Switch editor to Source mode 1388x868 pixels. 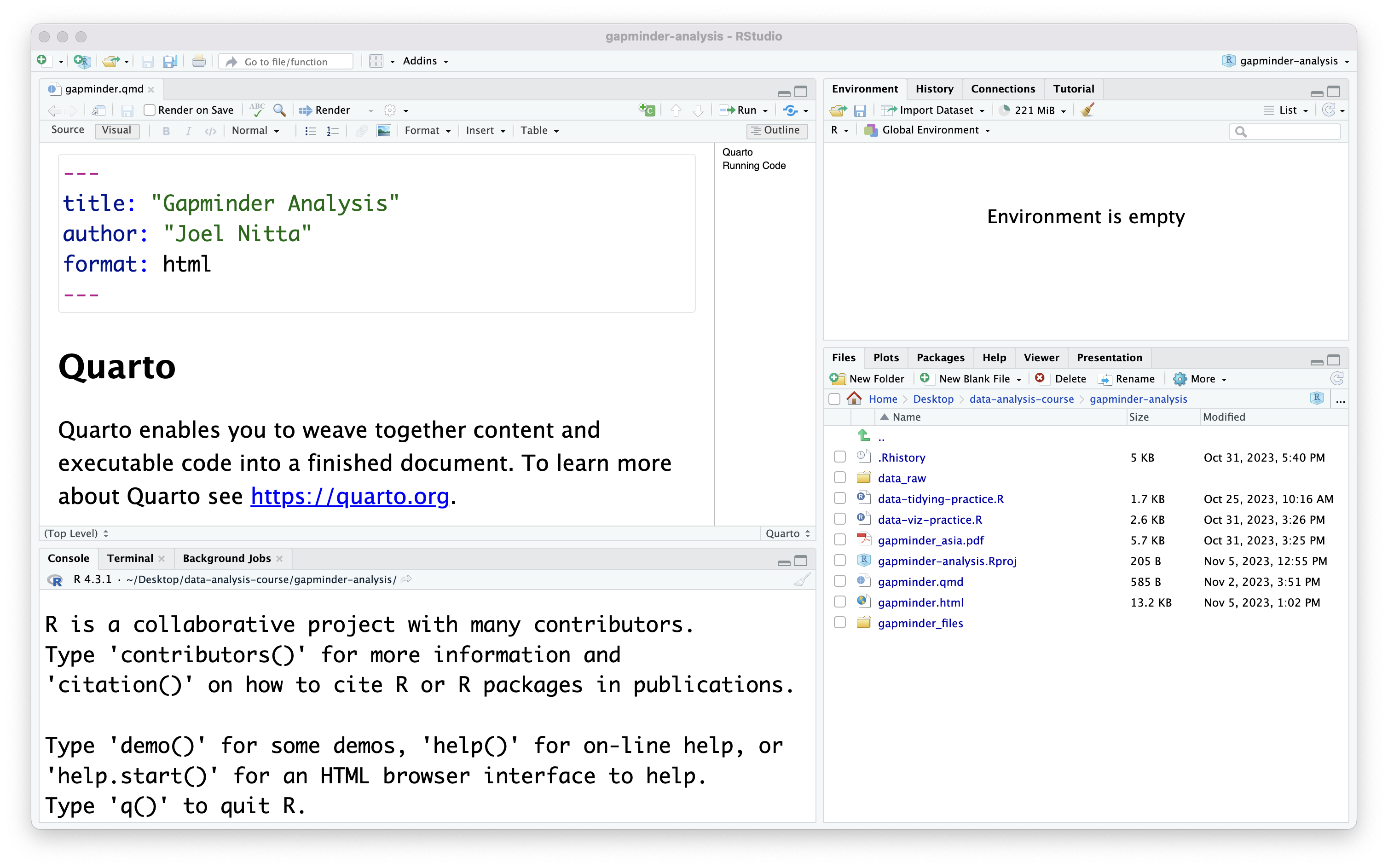coord(68,130)
